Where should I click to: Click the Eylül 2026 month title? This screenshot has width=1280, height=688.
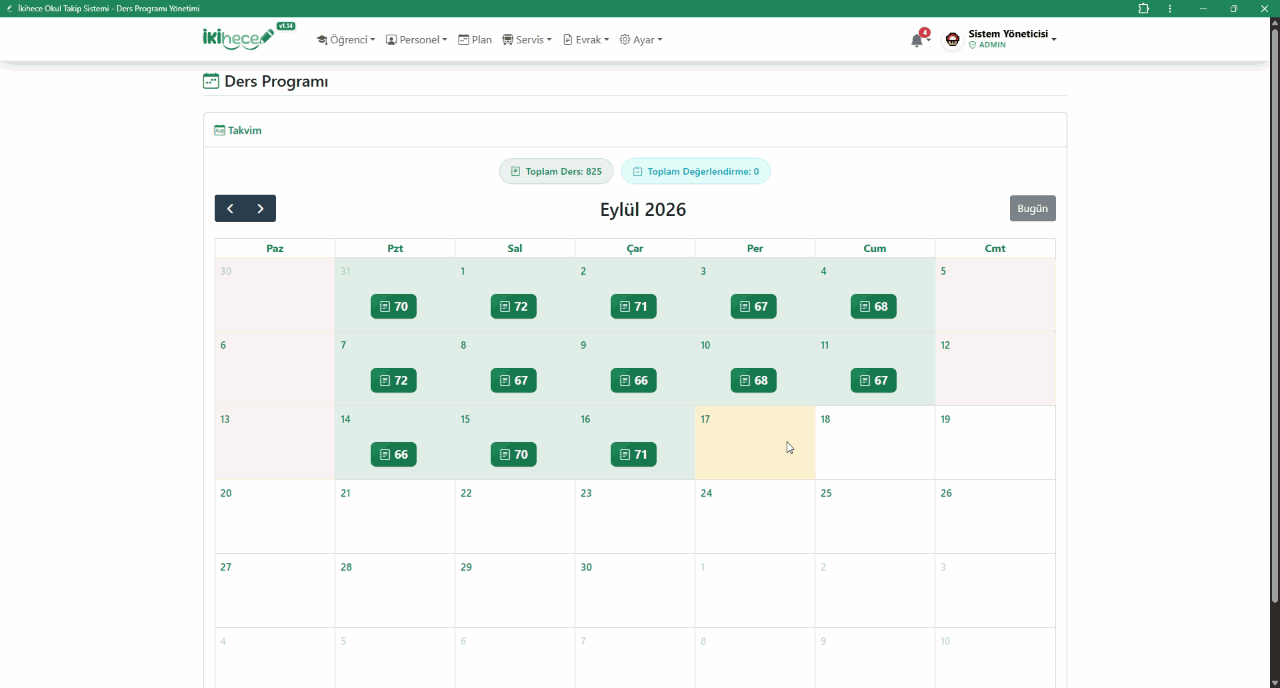click(x=643, y=209)
